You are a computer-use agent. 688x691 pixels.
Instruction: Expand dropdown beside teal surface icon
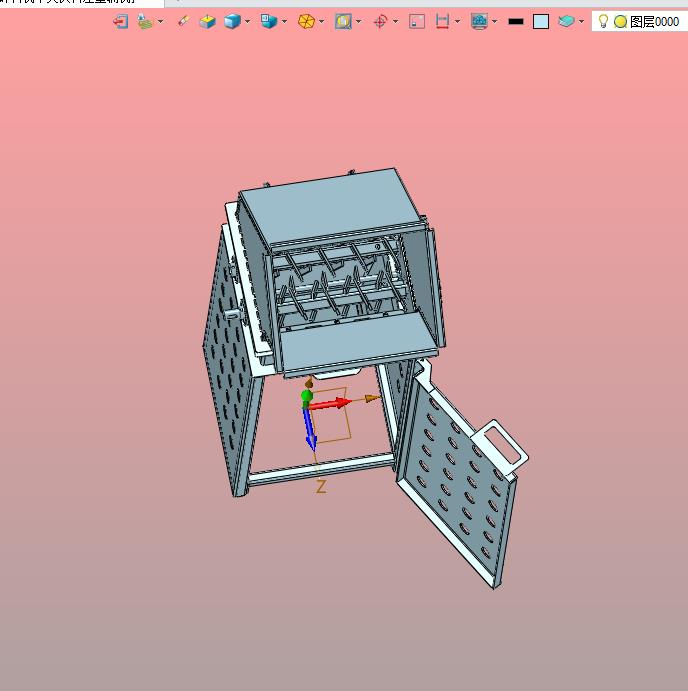click(582, 21)
